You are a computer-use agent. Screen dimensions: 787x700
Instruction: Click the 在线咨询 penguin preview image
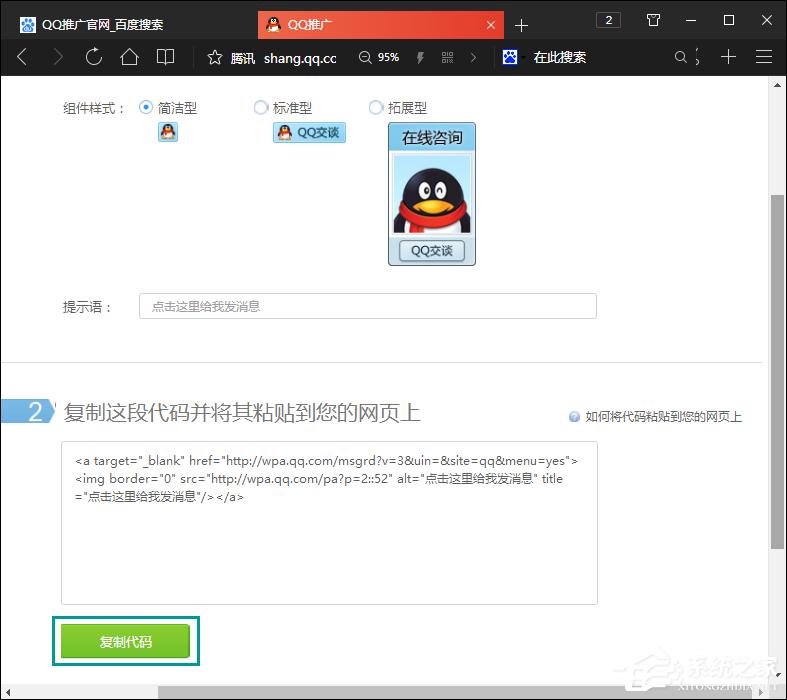click(432, 195)
